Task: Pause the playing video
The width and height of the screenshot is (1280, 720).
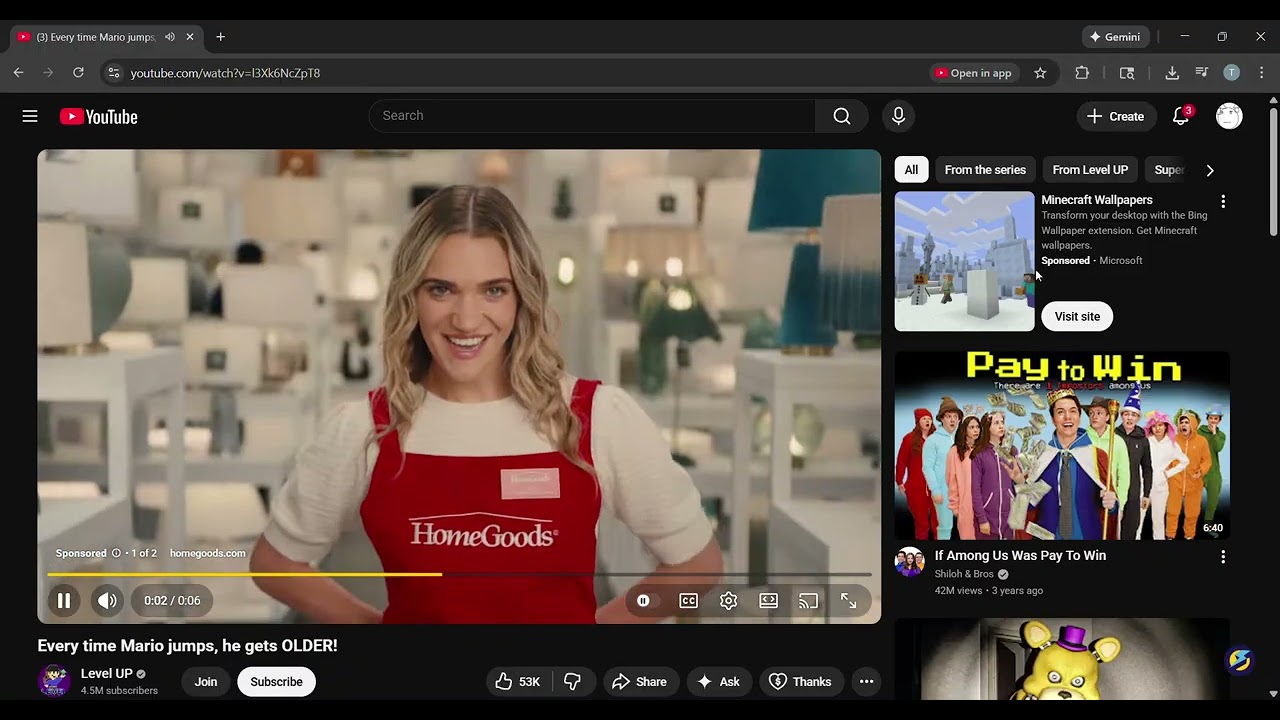Action: [x=64, y=601]
